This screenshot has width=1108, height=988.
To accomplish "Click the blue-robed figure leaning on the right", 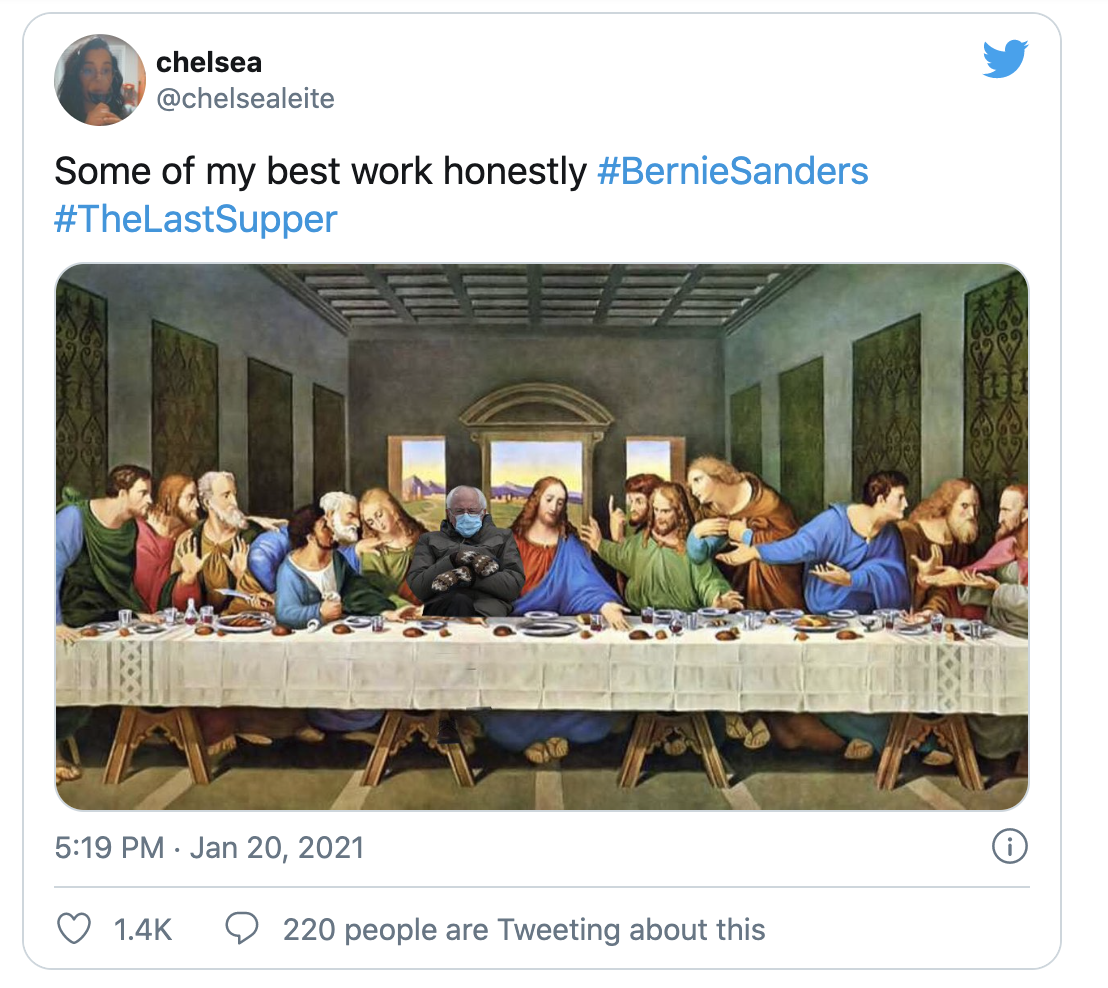I will [x=850, y=550].
